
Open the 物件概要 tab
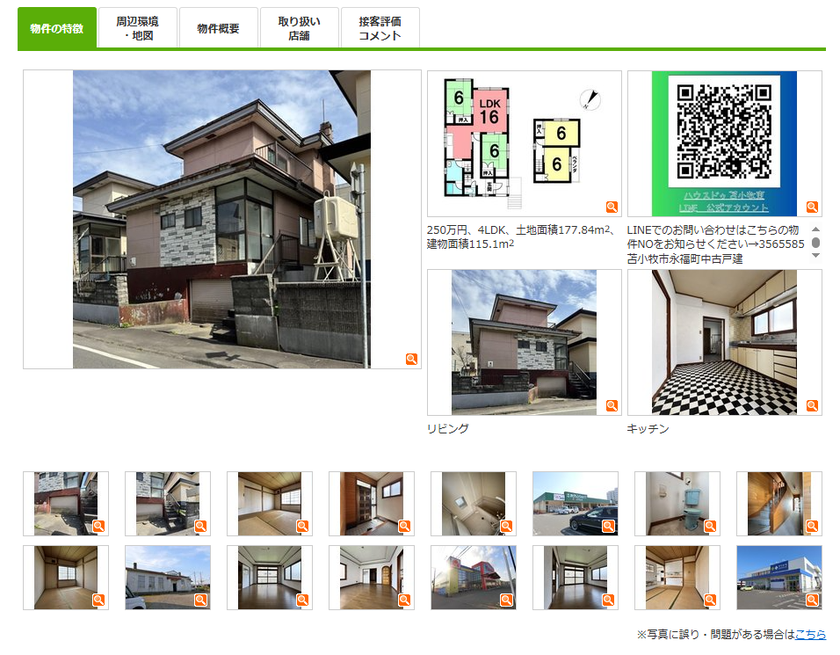pyautogui.click(x=218, y=28)
